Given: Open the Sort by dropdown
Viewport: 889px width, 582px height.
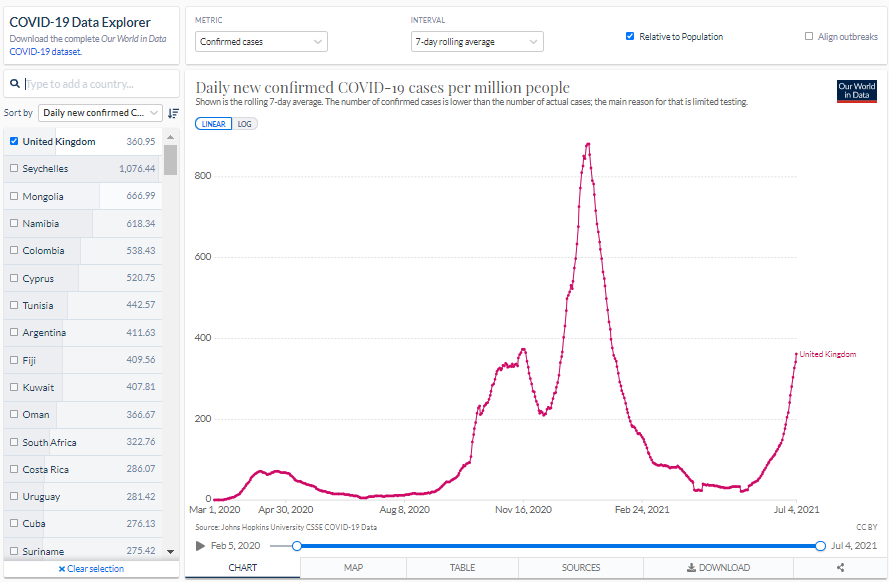Looking at the screenshot, I should pos(100,113).
